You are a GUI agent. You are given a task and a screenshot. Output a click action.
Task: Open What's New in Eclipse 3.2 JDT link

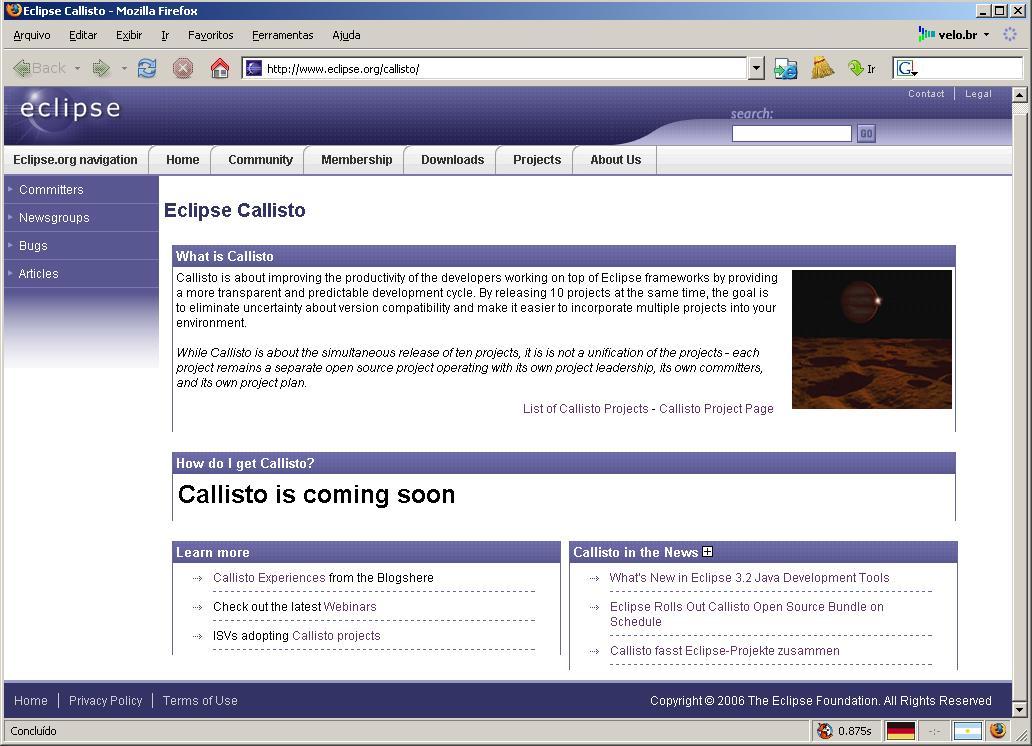(749, 577)
